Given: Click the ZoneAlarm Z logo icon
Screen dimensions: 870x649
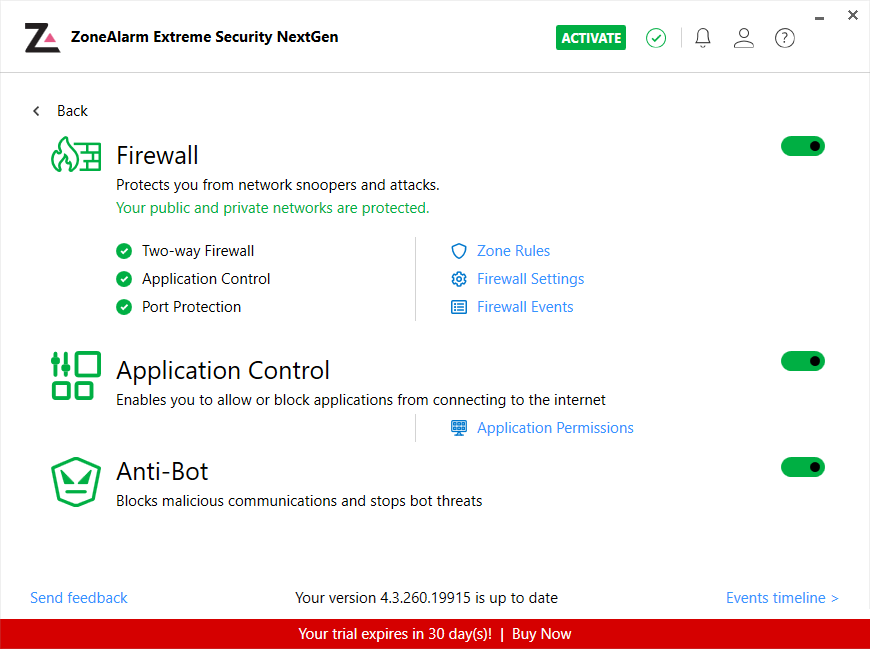Looking at the screenshot, I should (x=42, y=38).
